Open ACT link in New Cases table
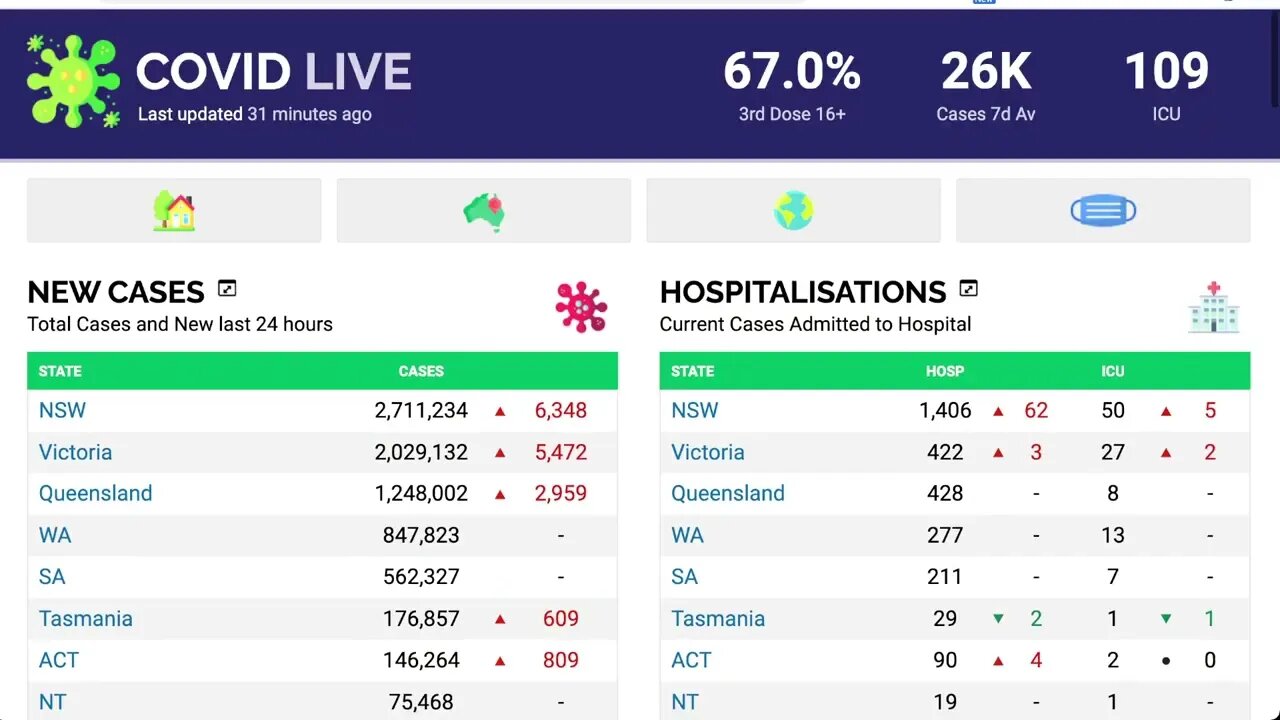The height and width of the screenshot is (720, 1280). pyautogui.click(x=58, y=660)
